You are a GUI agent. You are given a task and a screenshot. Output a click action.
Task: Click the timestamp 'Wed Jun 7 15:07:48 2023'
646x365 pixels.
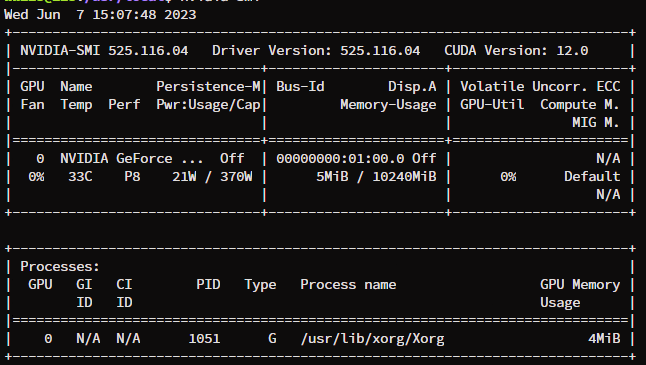click(100, 15)
